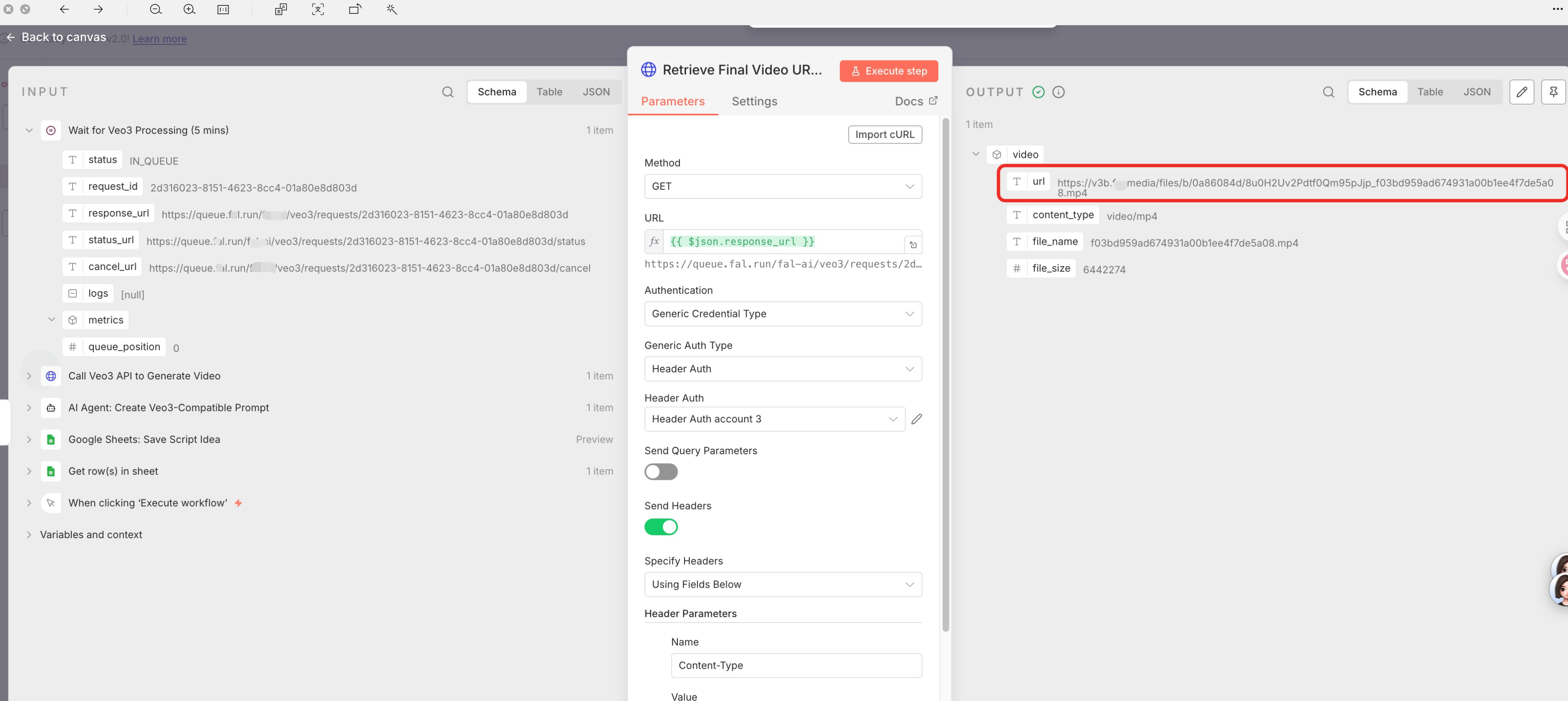Click the output panel search icon
The image size is (1568, 701).
1328,92
